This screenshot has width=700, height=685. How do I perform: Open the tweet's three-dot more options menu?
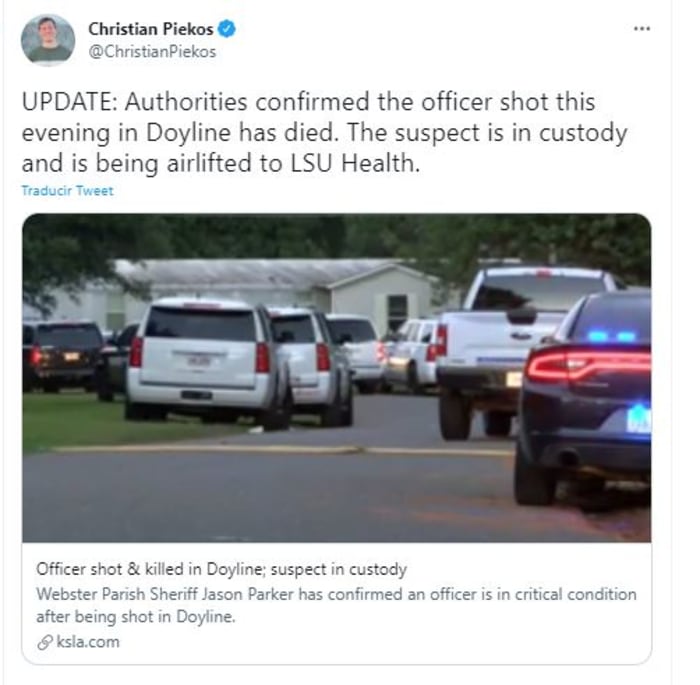pos(642,29)
